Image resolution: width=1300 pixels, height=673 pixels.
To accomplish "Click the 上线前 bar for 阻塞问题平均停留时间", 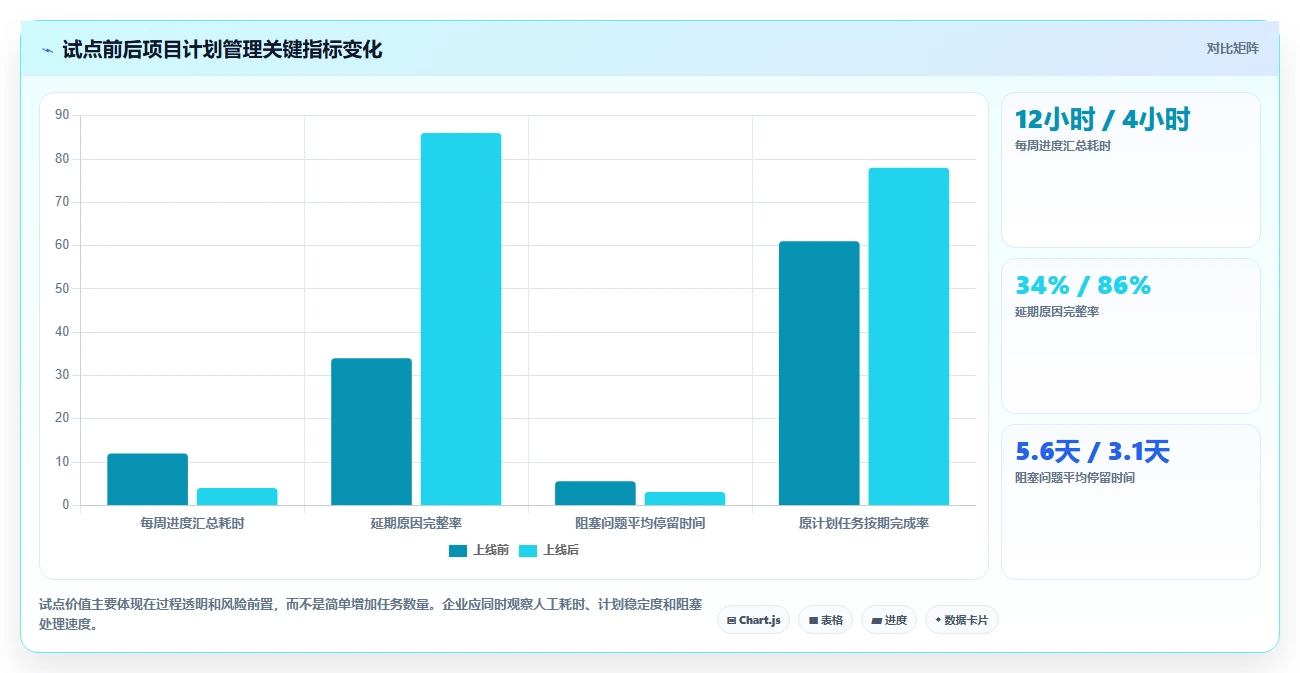I will point(595,493).
